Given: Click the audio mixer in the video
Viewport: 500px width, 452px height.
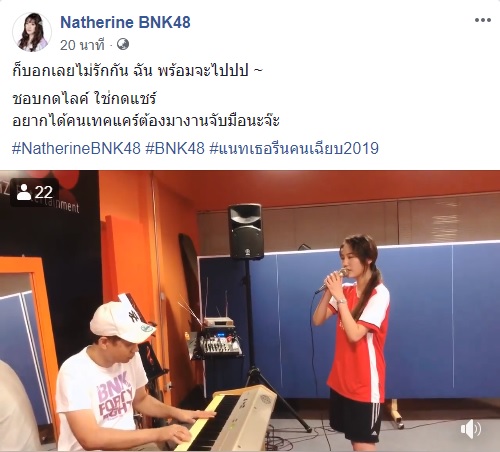Looking at the screenshot, I should tap(220, 345).
